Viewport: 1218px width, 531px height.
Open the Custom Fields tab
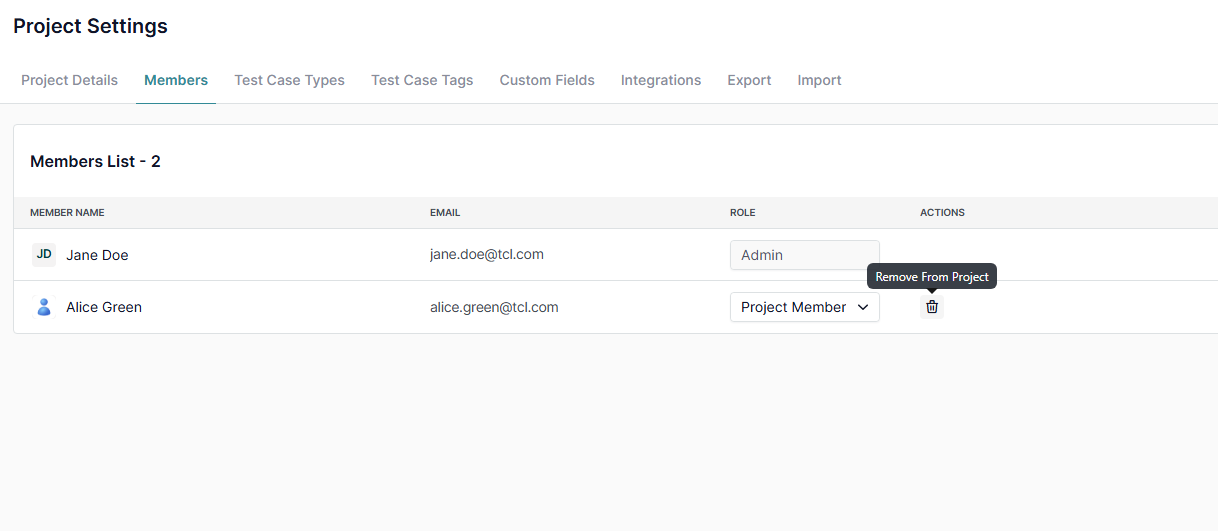point(547,80)
